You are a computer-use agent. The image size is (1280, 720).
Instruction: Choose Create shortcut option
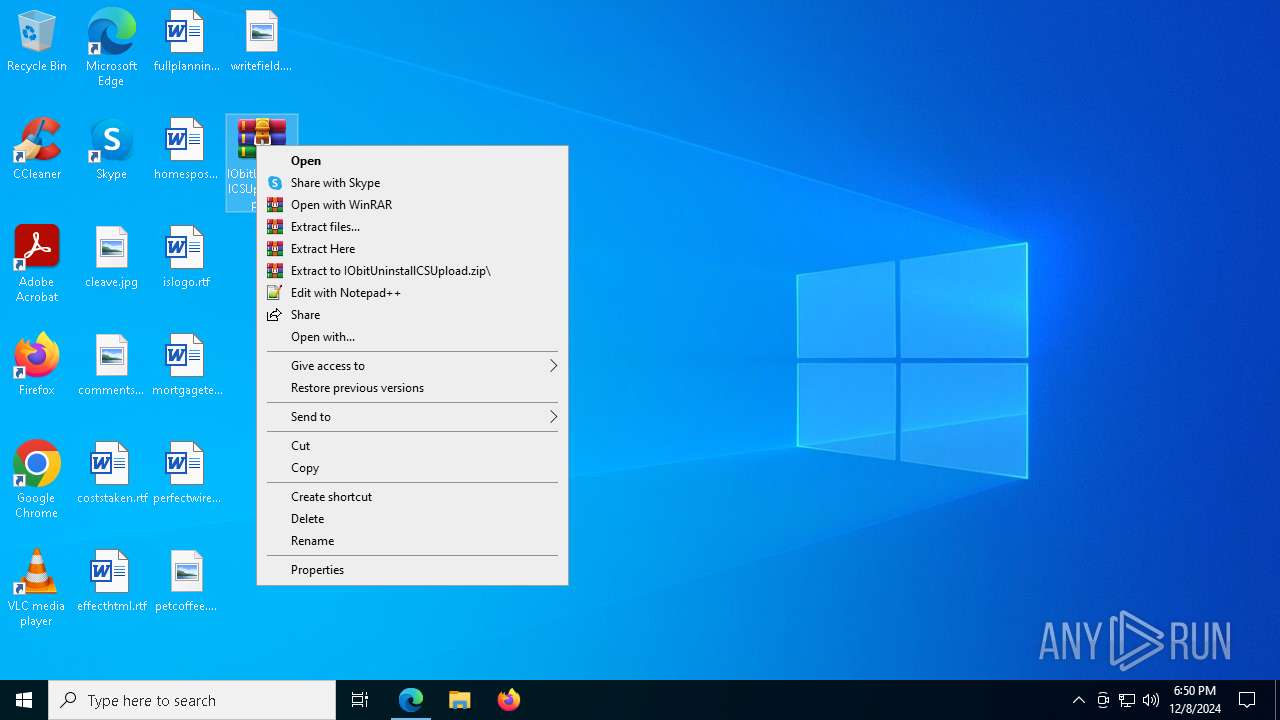coord(412,497)
